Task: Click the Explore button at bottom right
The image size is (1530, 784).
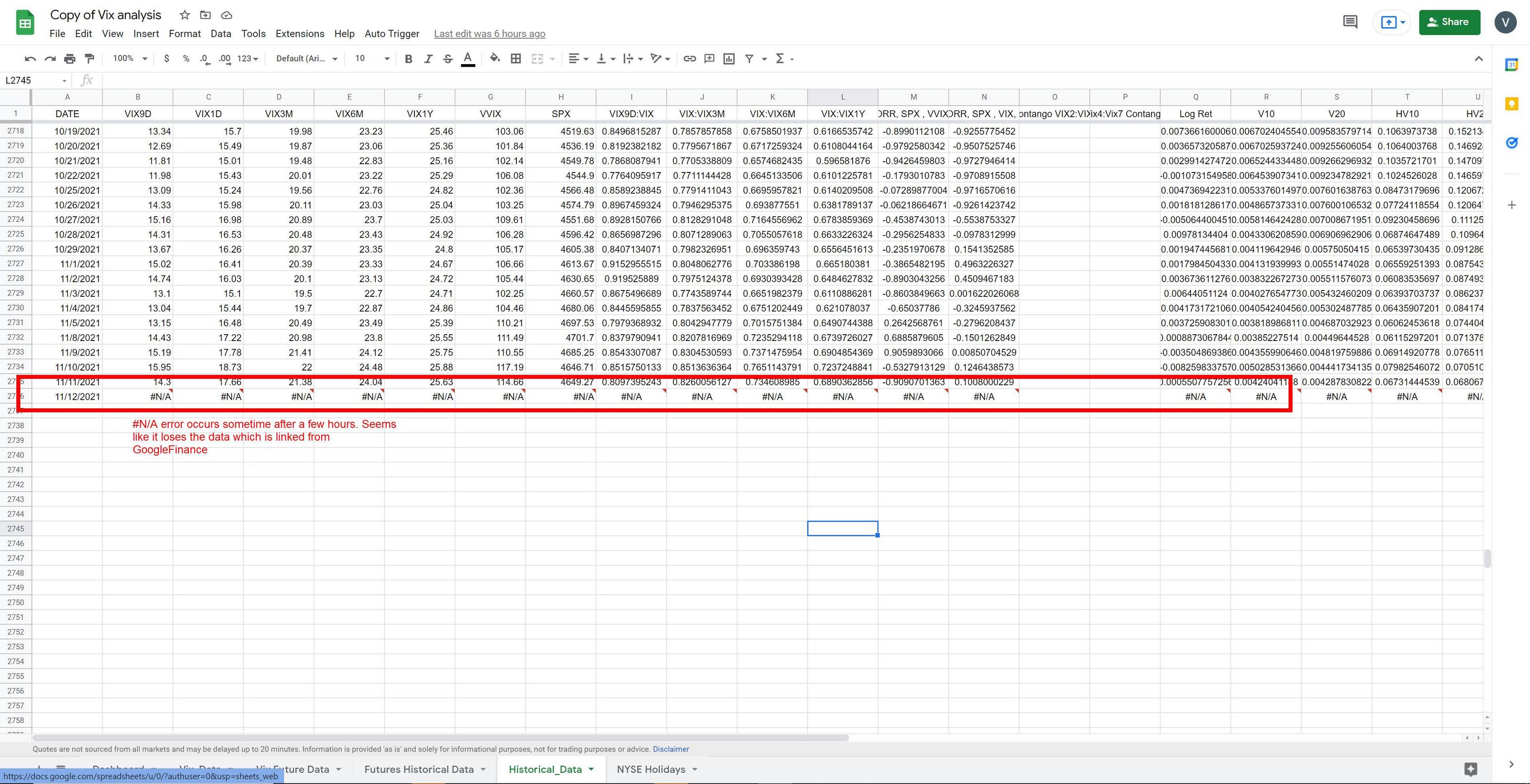Action: pos(1470,769)
